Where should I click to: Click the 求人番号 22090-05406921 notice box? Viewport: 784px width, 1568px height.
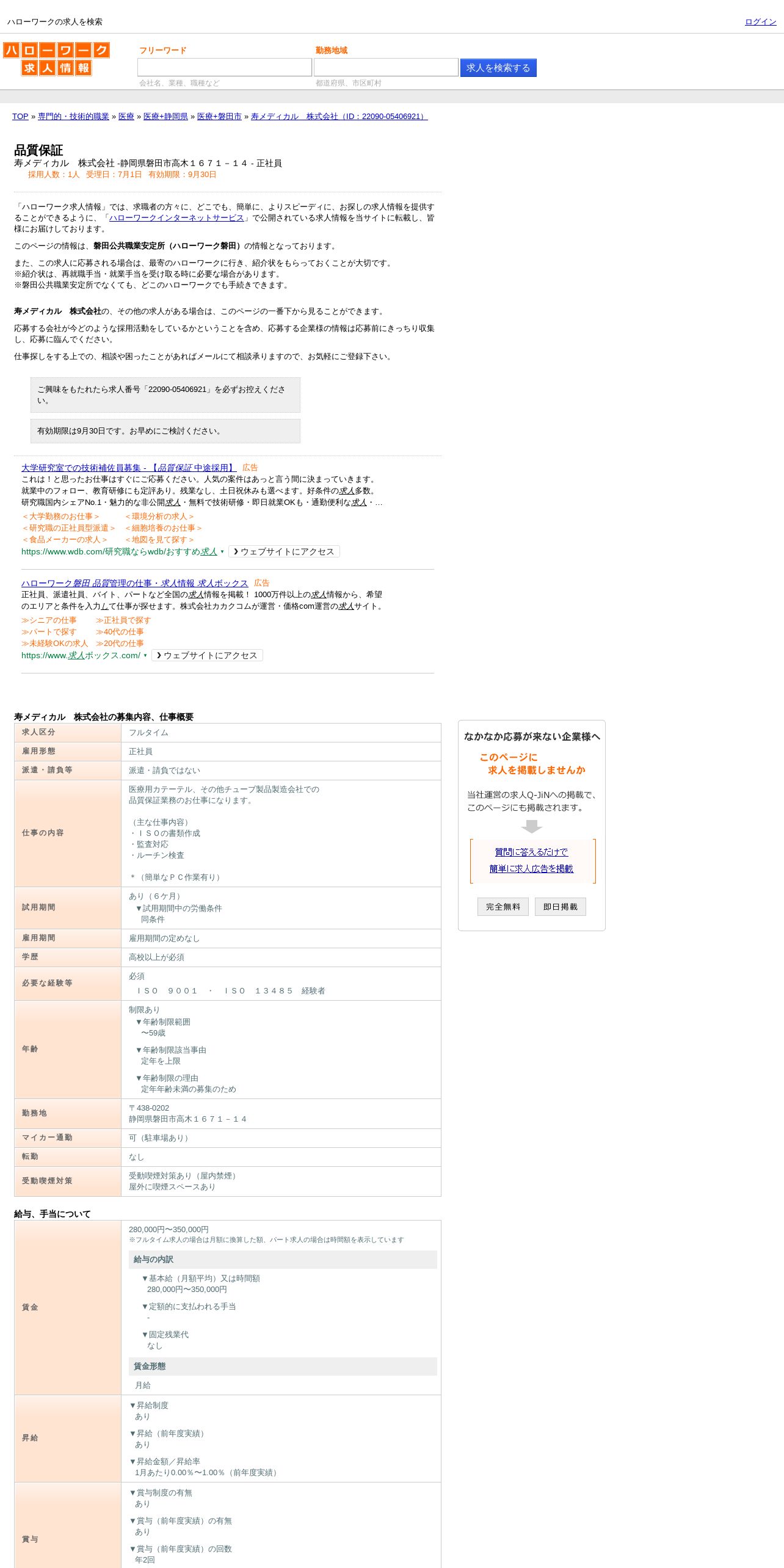click(165, 395)
